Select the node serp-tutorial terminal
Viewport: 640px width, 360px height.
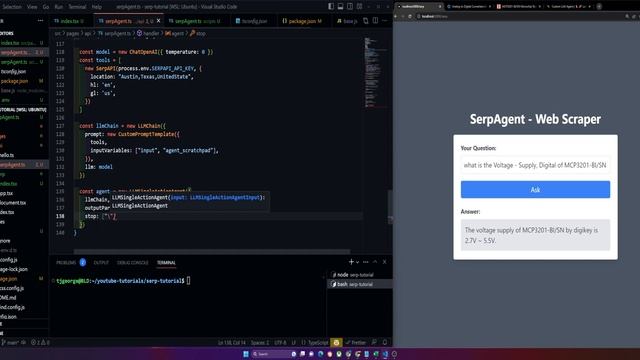pyautogui.click(x=359, y=275)
